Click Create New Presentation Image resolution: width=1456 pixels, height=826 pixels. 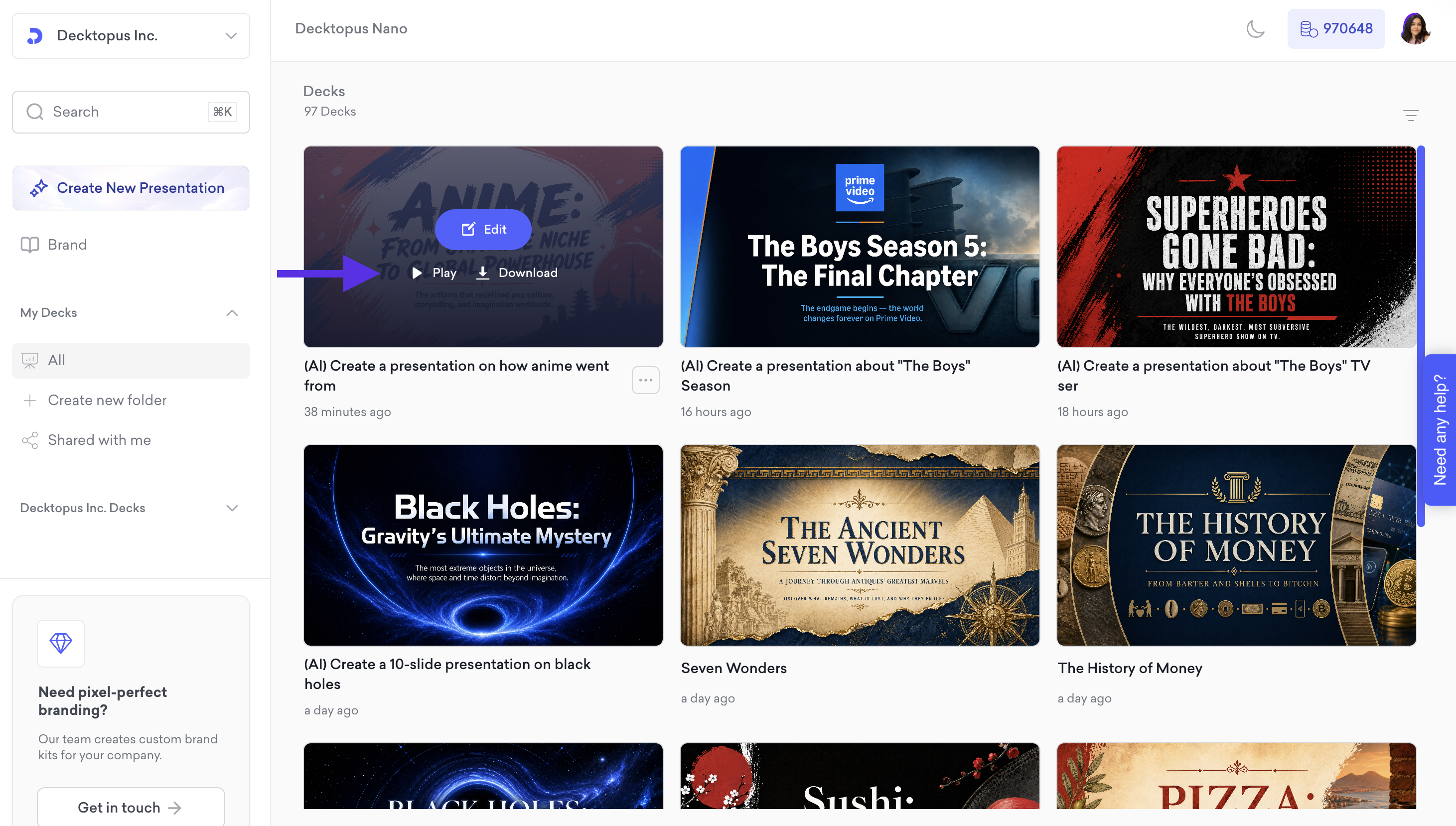[131, 188]
